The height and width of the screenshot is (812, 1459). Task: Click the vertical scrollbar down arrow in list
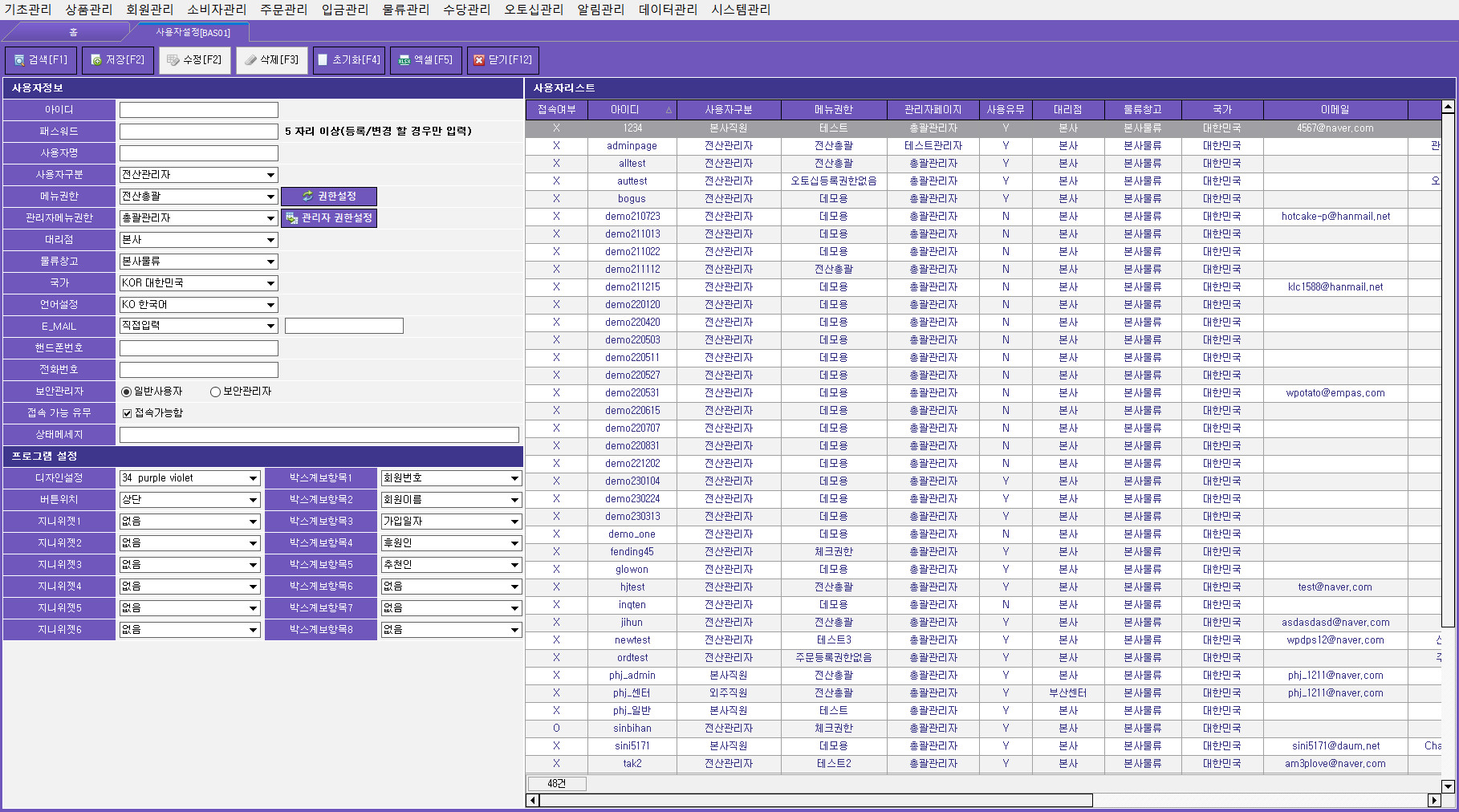[x=1448, y=786]
